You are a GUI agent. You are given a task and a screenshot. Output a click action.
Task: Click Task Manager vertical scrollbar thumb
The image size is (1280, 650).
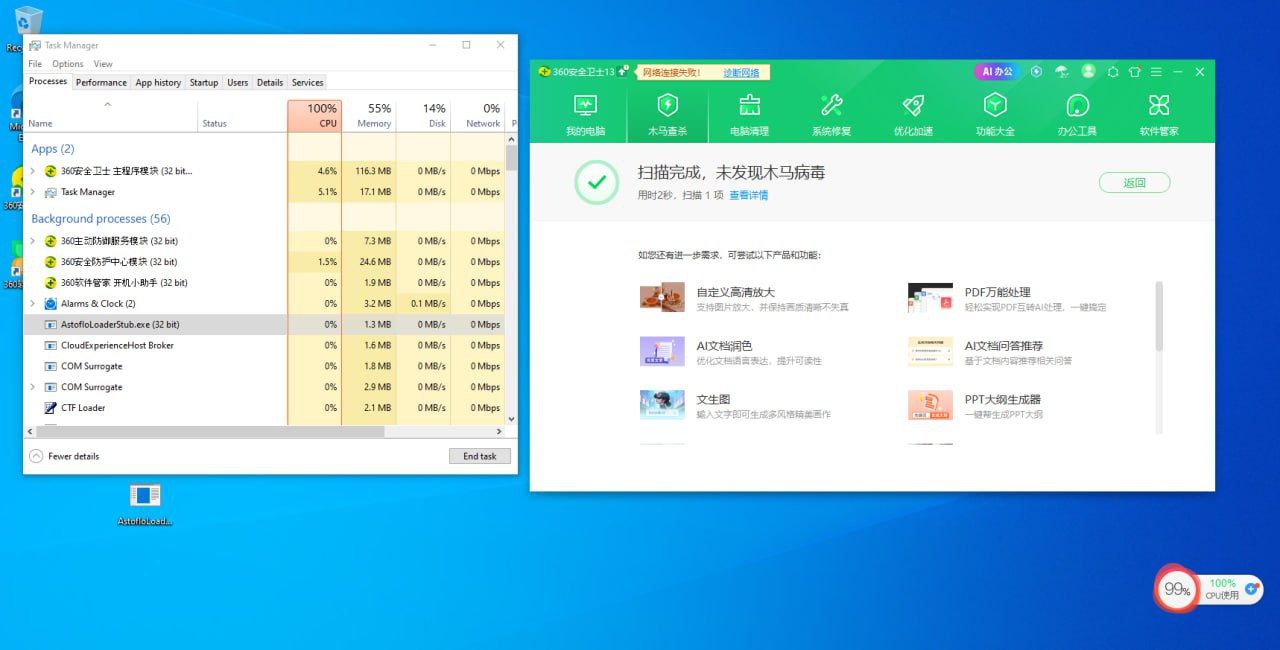click(x=511, y=158)
